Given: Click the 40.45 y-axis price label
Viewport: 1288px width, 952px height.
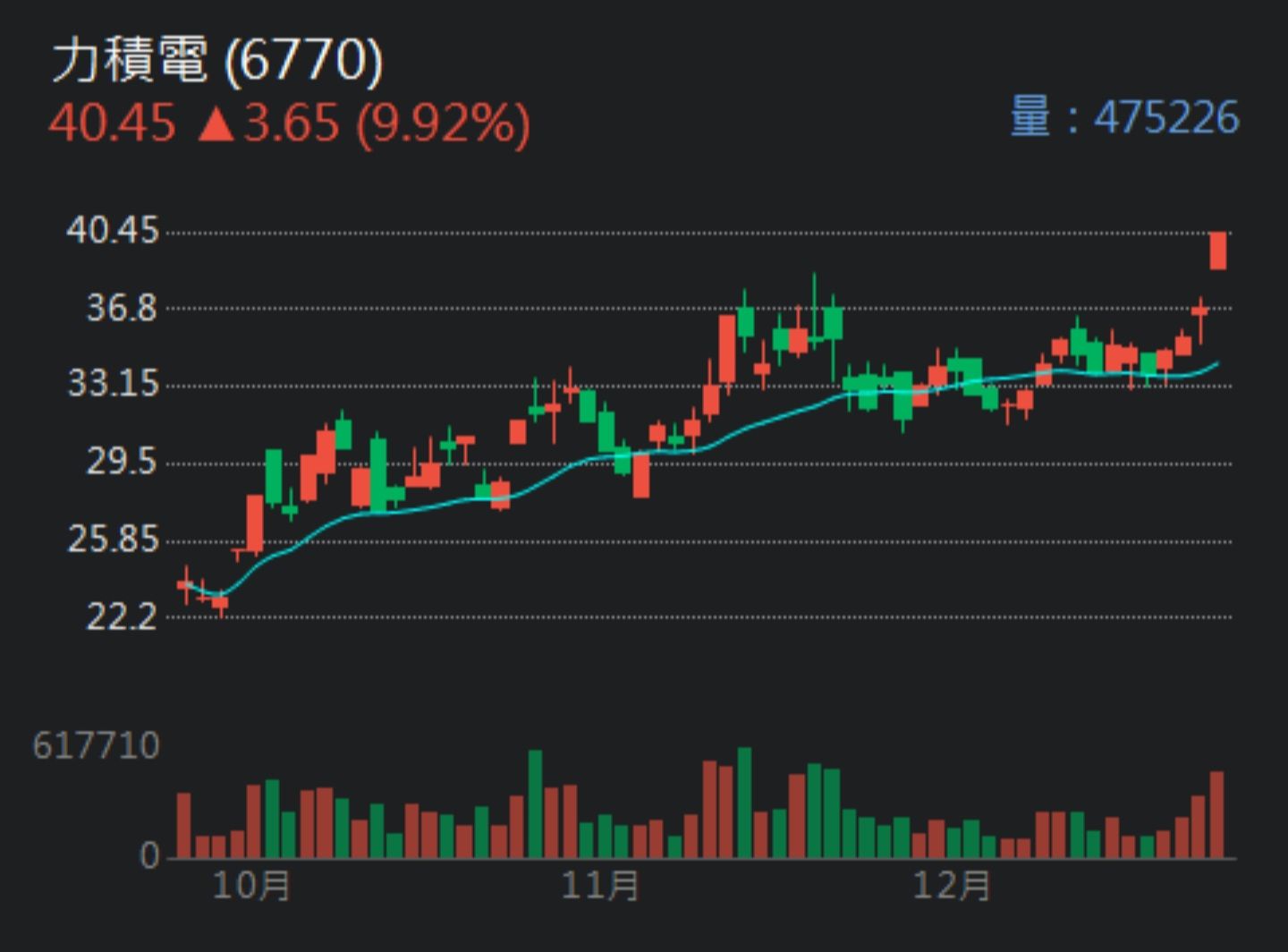Looking at the screenshot, I should coord(113,231).
